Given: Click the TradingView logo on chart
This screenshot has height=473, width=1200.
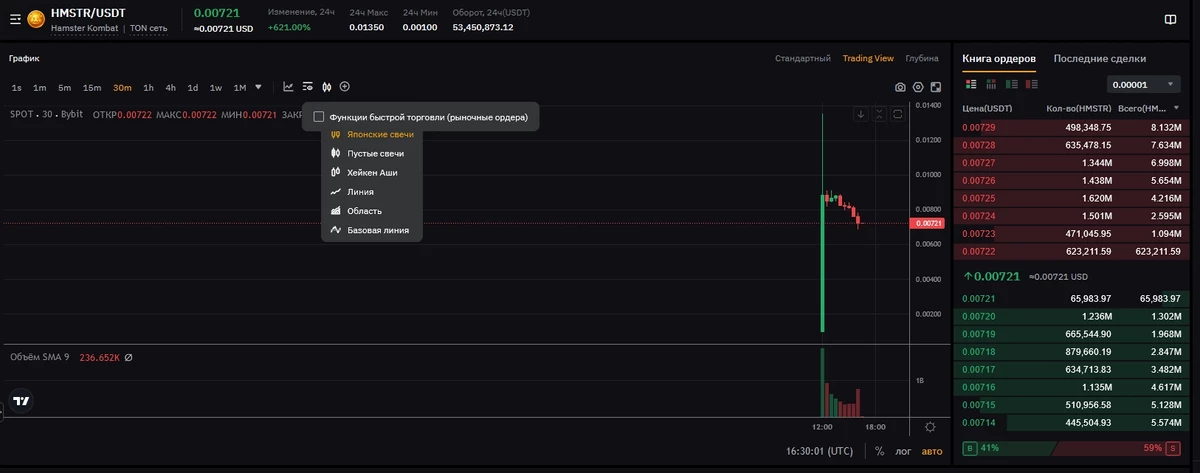Looking at the screenshot, I should 20,400.
